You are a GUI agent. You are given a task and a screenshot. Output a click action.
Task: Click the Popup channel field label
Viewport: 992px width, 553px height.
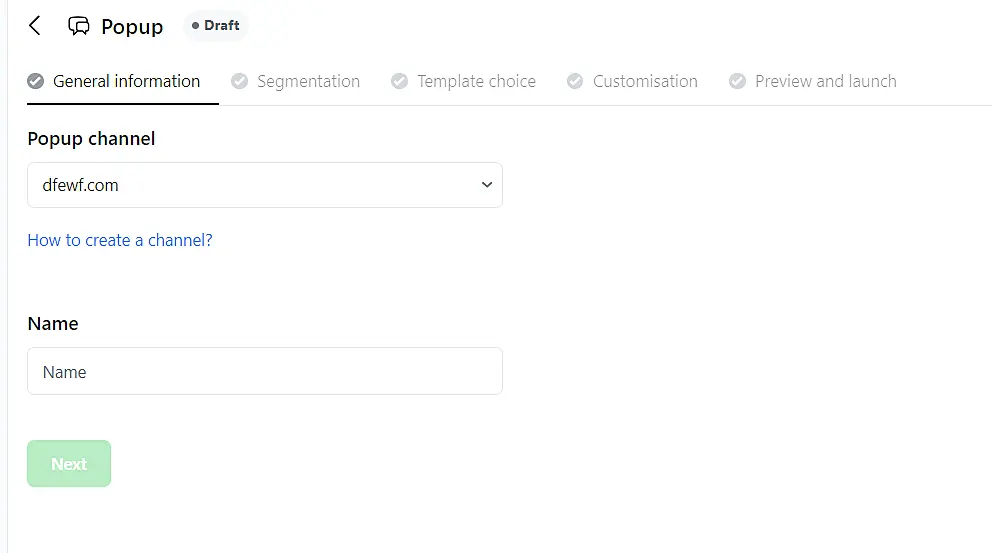[x=91, y=139]
